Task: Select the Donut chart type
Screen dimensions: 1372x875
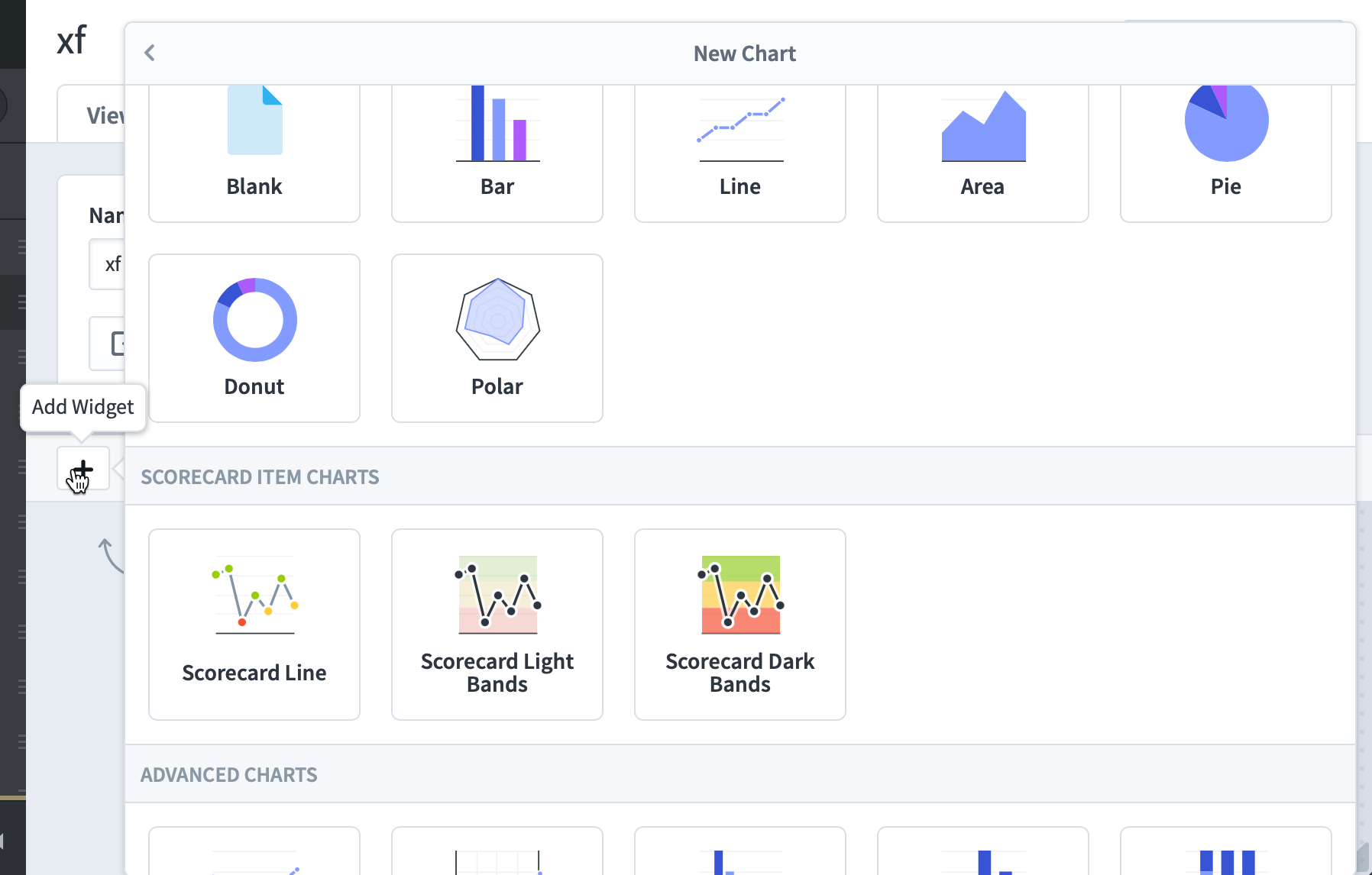Action: pyautogui.click(x=254, y=338)
